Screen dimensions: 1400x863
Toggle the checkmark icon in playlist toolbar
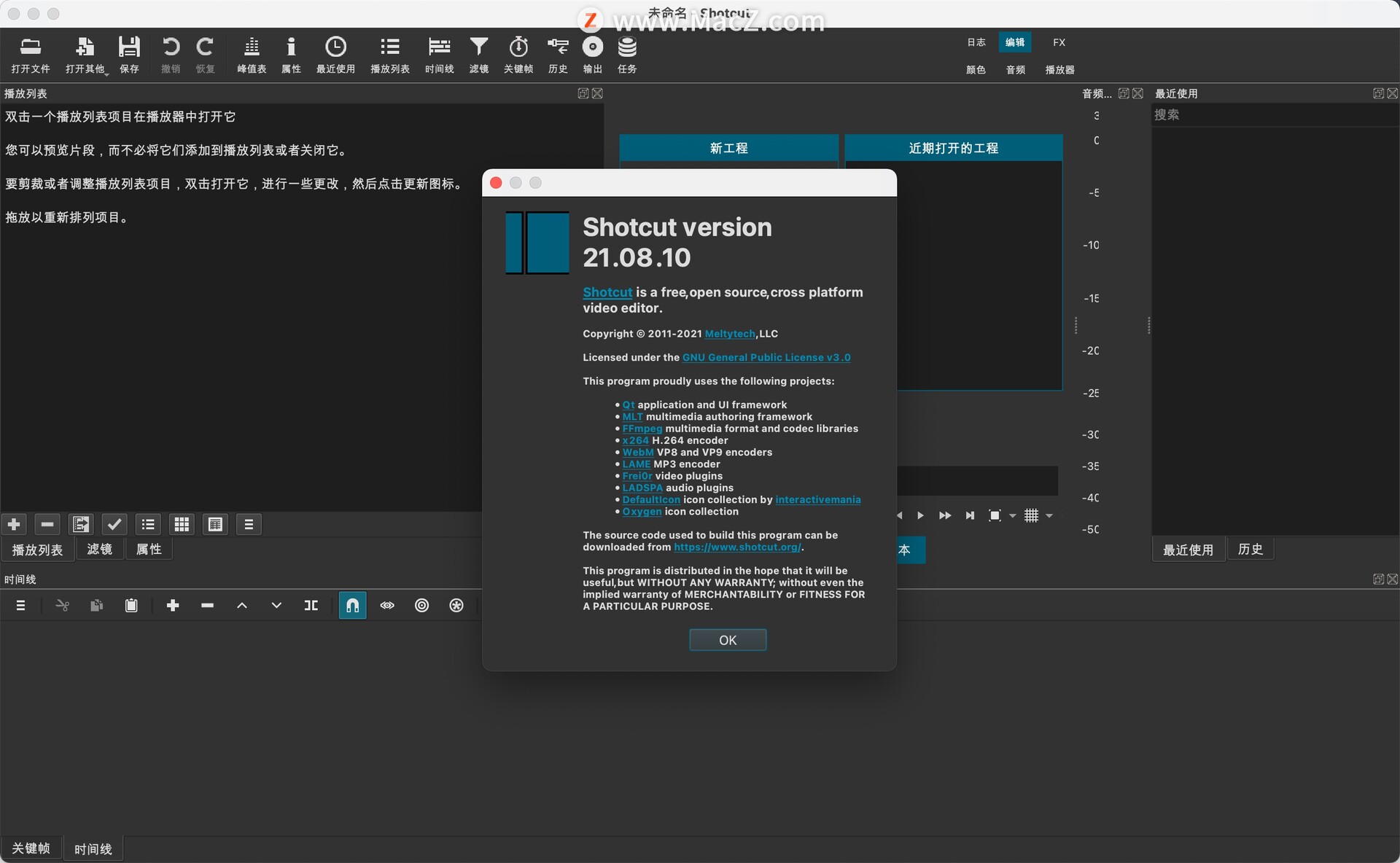click(x=113, y=524)
